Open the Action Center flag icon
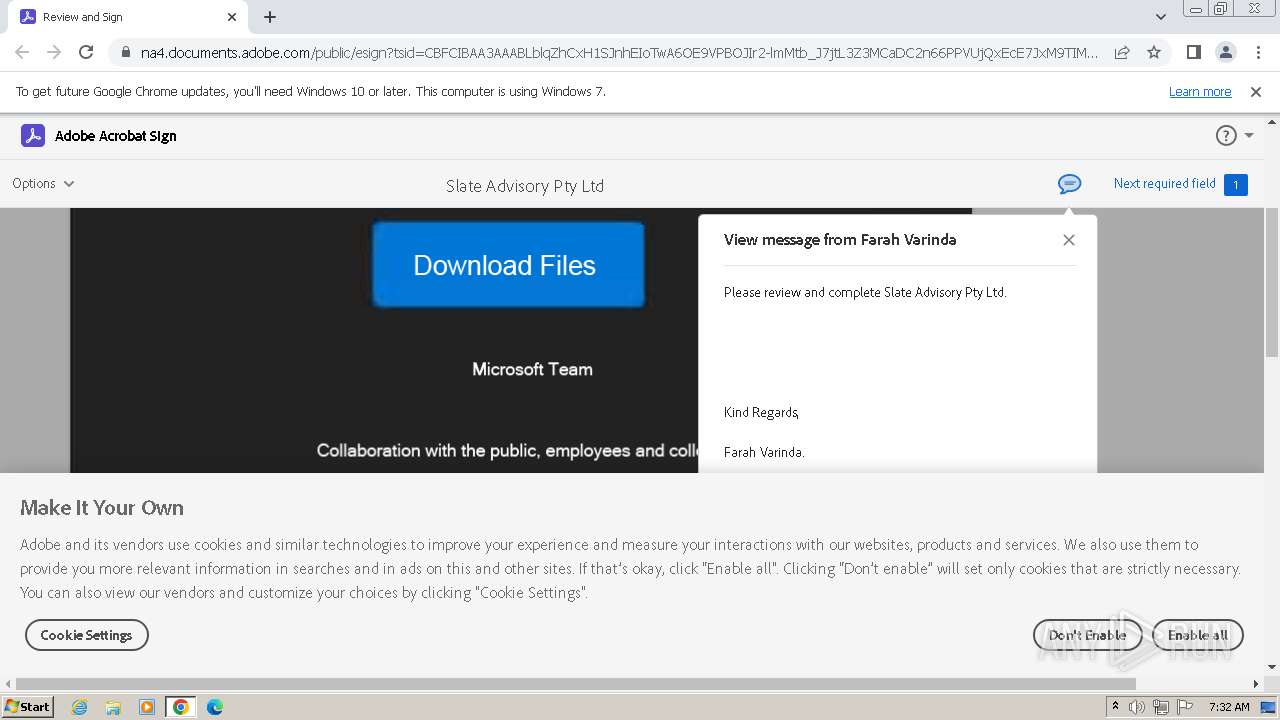 tap(1185, 707)
